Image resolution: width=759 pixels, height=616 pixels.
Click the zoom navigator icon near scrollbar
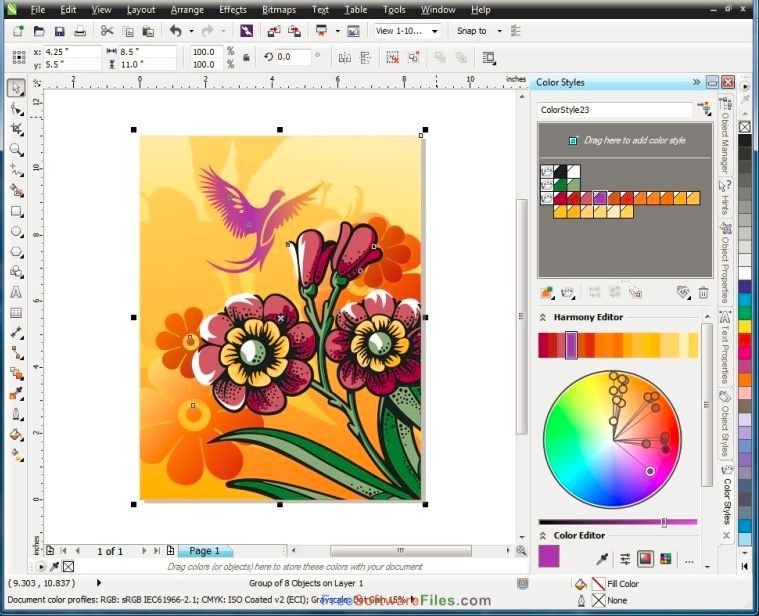pos(521,550)
